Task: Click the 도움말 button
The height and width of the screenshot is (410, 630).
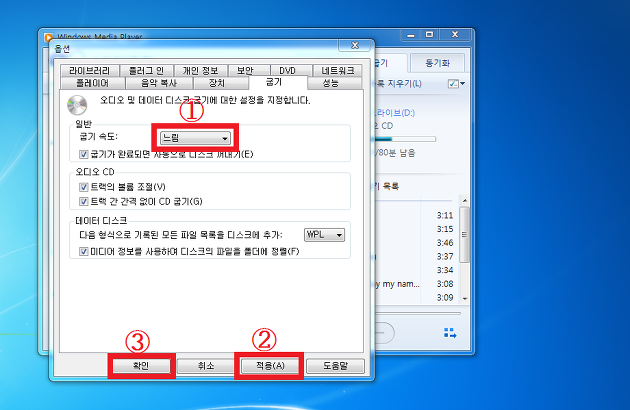Action: 335,366
